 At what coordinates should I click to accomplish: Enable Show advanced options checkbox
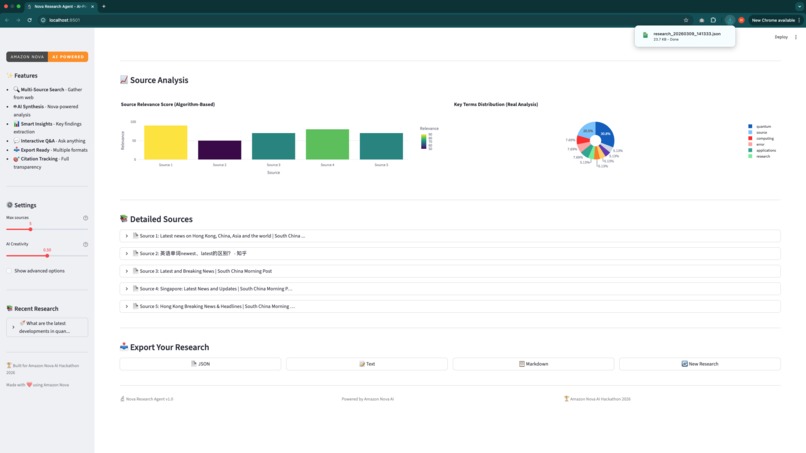tap(9, 270)
